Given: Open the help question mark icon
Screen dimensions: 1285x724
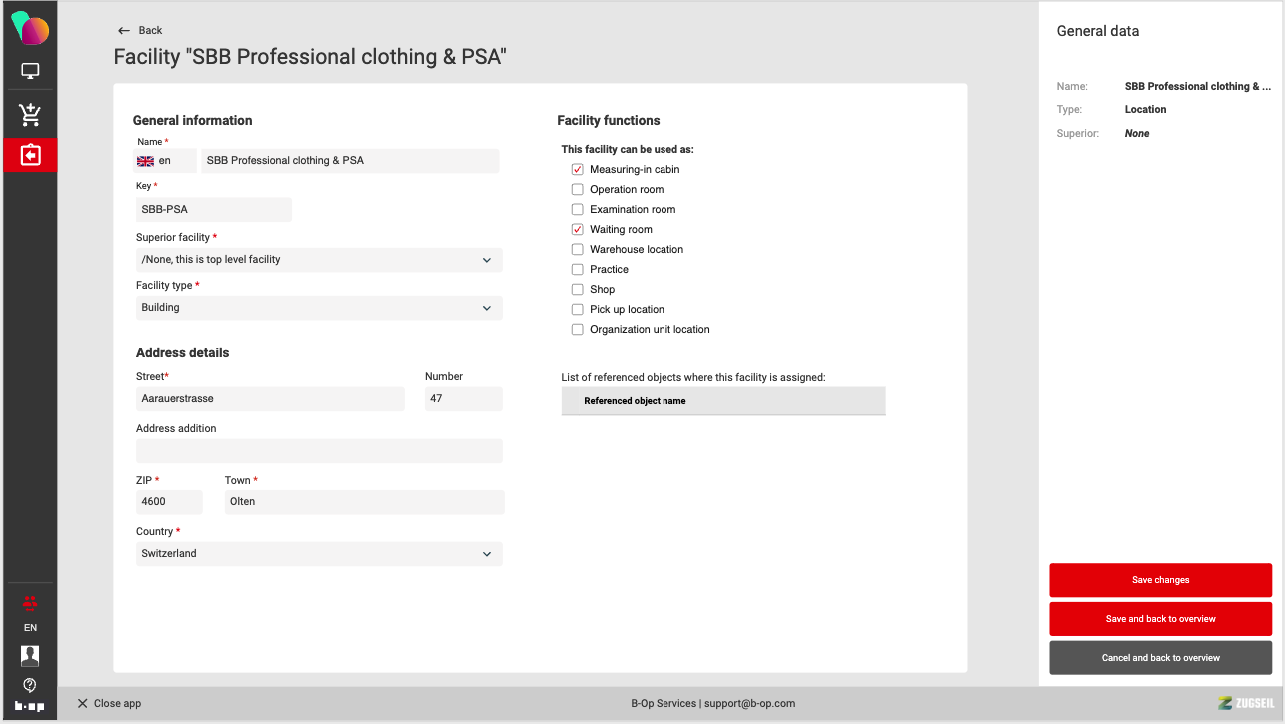Looking at the screenshot, I should [x=30, y=685].
